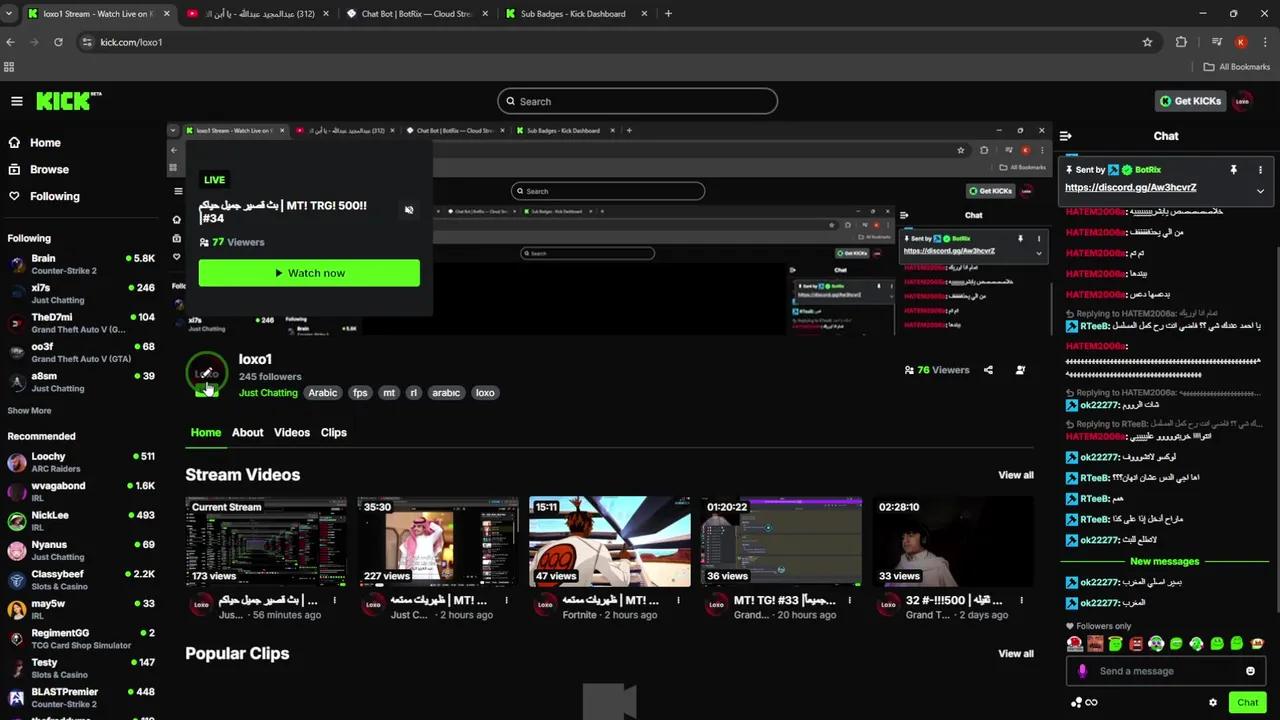The width and height of the screenshot is (1280, 720).
Task: Open Following in sidebar
Action: point(43,196)
